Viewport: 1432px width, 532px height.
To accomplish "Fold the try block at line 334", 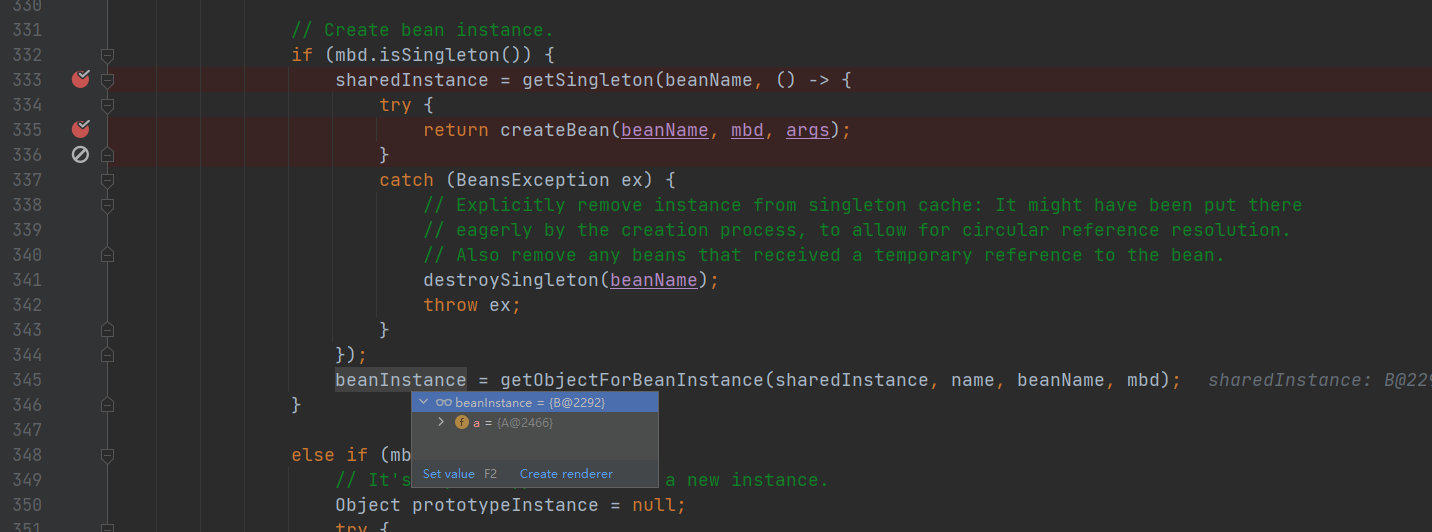I will coord(108,105).
